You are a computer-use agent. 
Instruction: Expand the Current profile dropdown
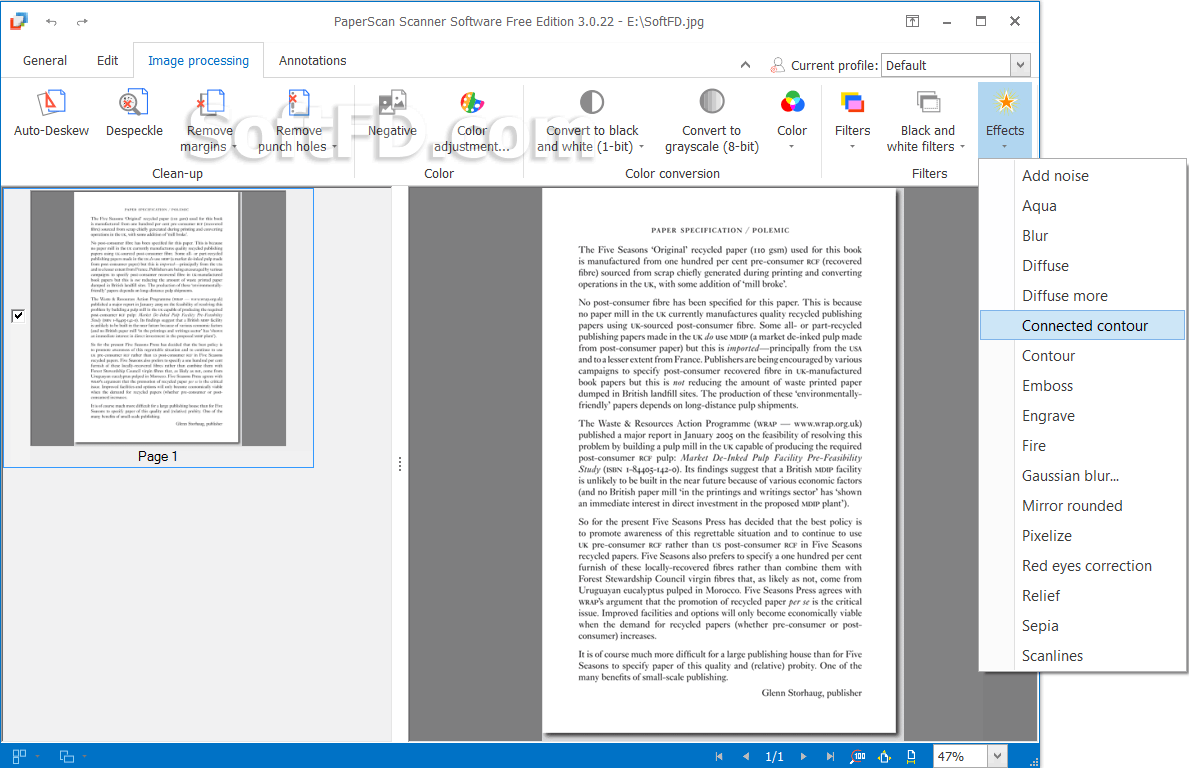pos(1021,65)
